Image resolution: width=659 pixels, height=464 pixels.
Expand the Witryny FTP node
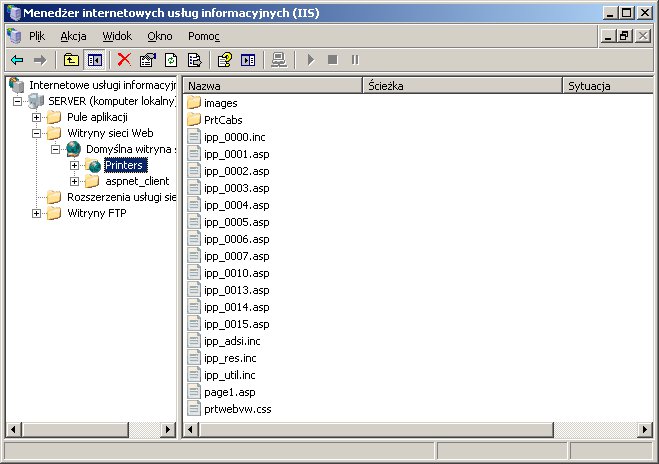pyautogui.click(x=37, y=214)
